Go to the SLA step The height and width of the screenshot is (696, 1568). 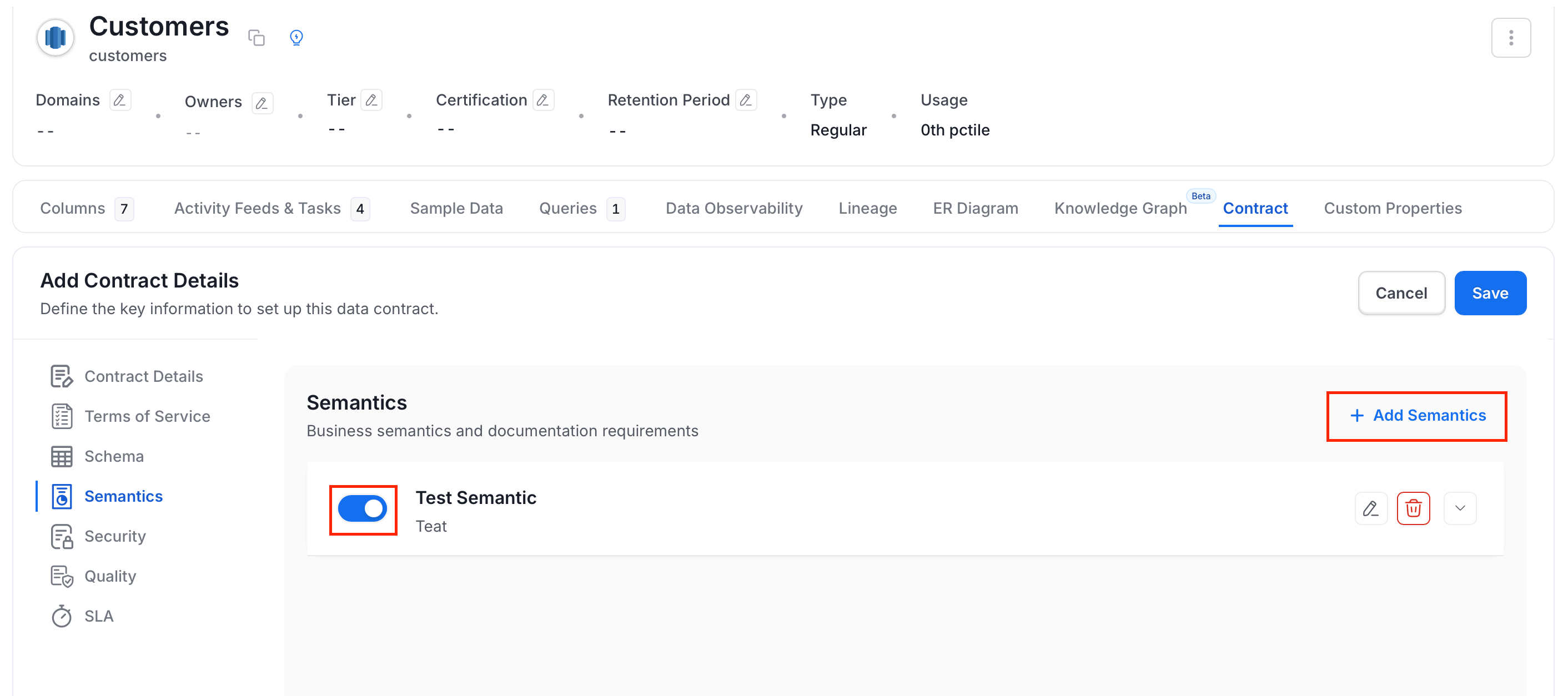(83, 616)
